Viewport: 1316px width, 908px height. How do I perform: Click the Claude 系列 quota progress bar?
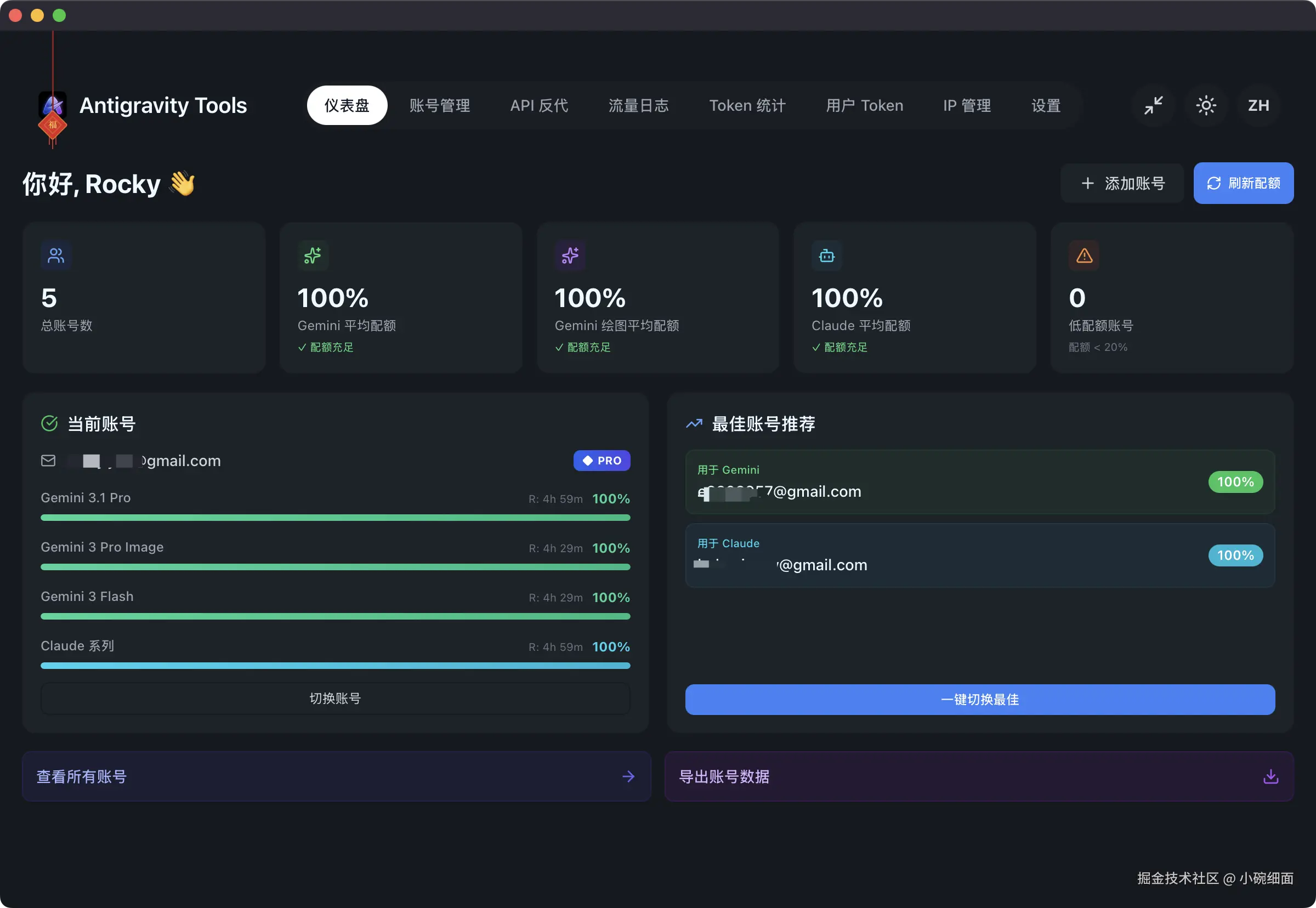pyautogui.click(x=335, y=666)
